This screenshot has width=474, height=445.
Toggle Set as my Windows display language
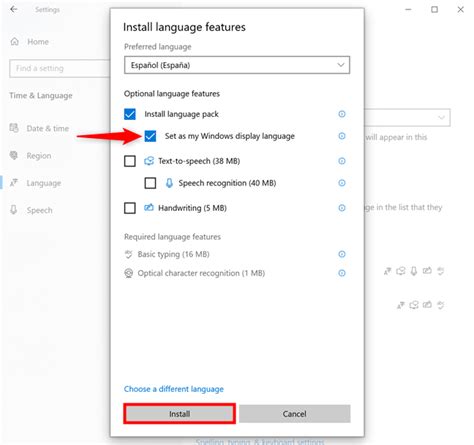click(x=150, y=136)
